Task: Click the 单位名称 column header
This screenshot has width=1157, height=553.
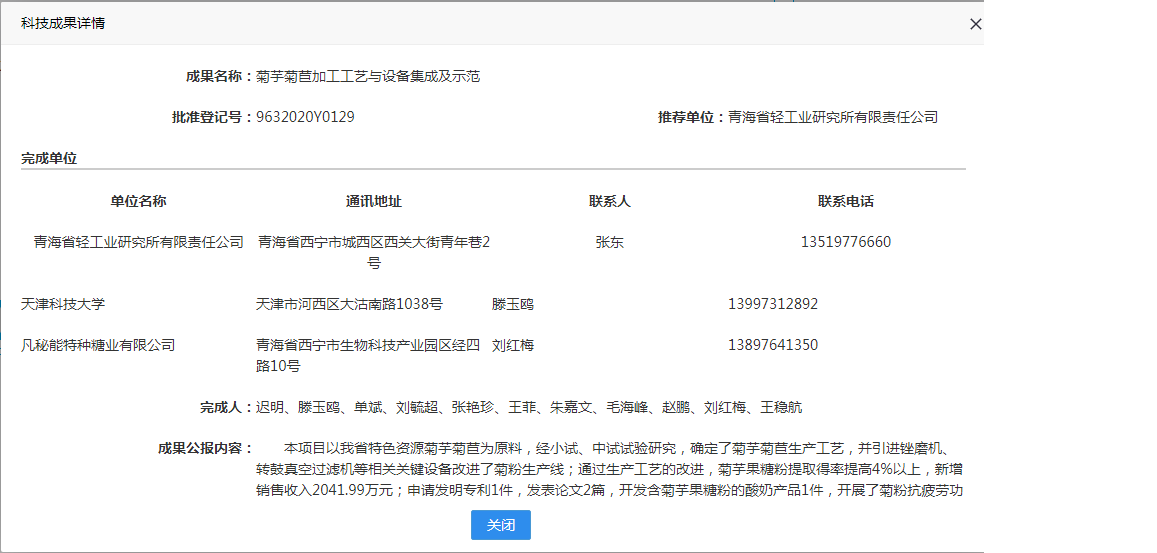Action: [x=138, y=201]
